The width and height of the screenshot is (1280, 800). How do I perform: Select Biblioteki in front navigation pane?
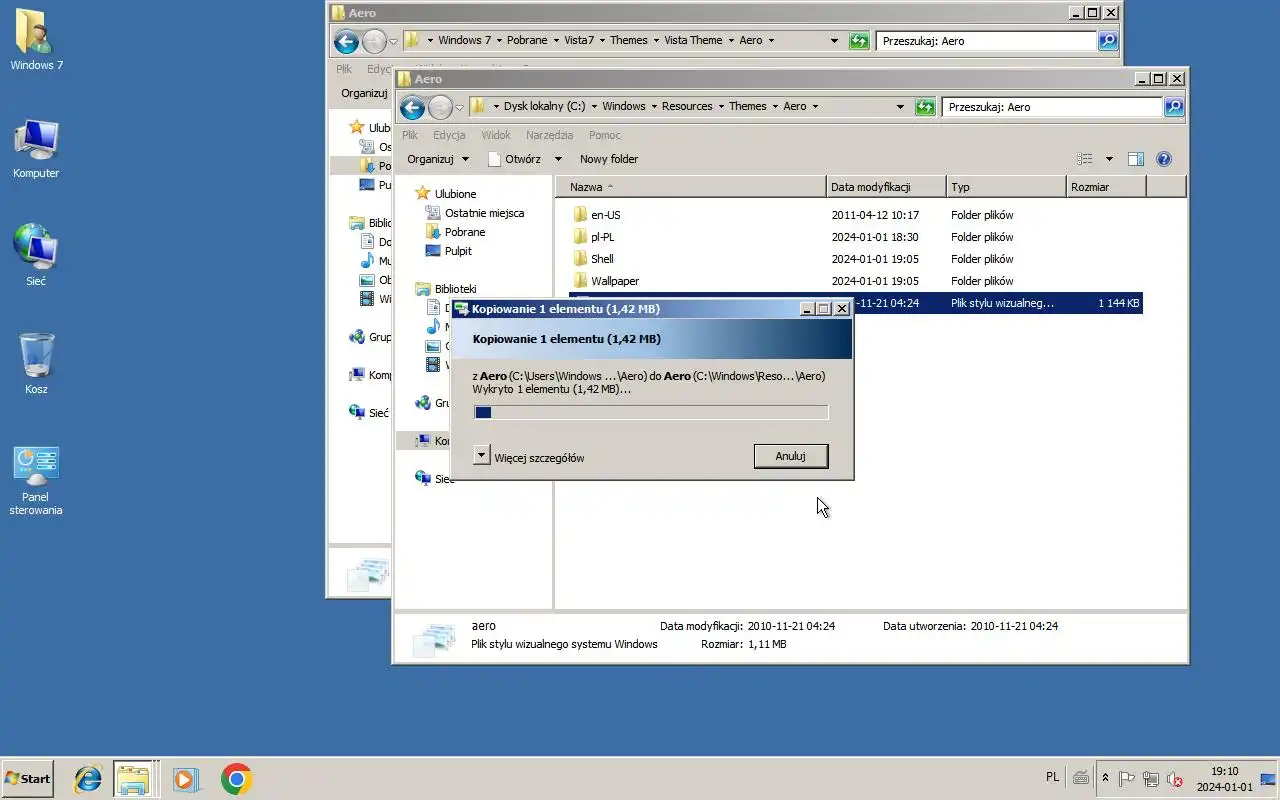tap(446, 289)
